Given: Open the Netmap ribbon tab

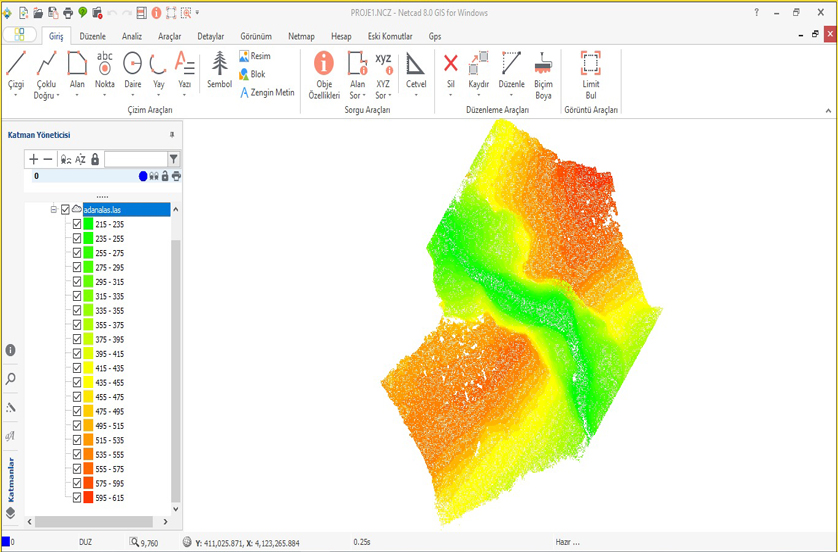Looking at the screenshot, I should tap(301, 36).
